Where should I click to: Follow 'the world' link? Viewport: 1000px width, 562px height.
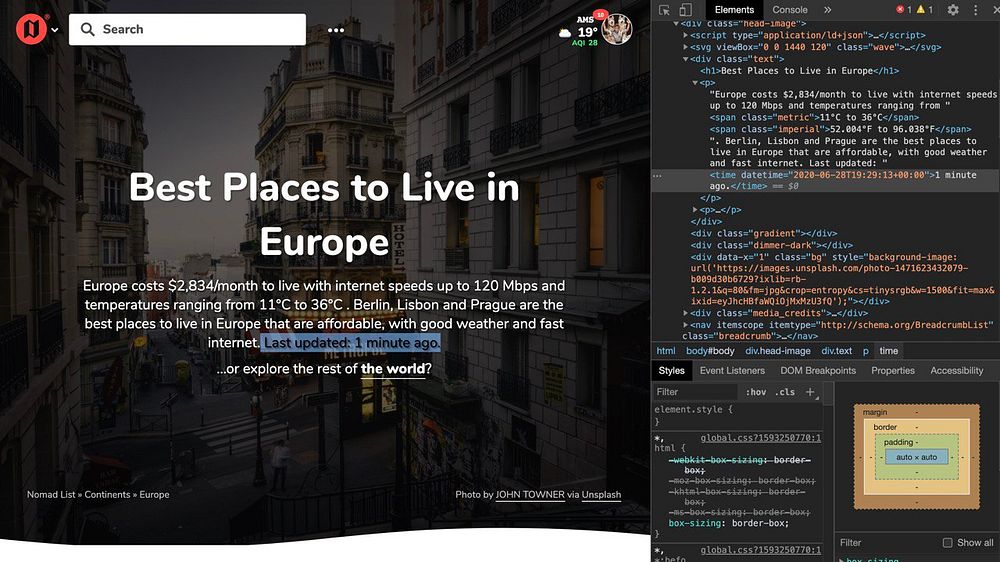click(x=393, y=369)
